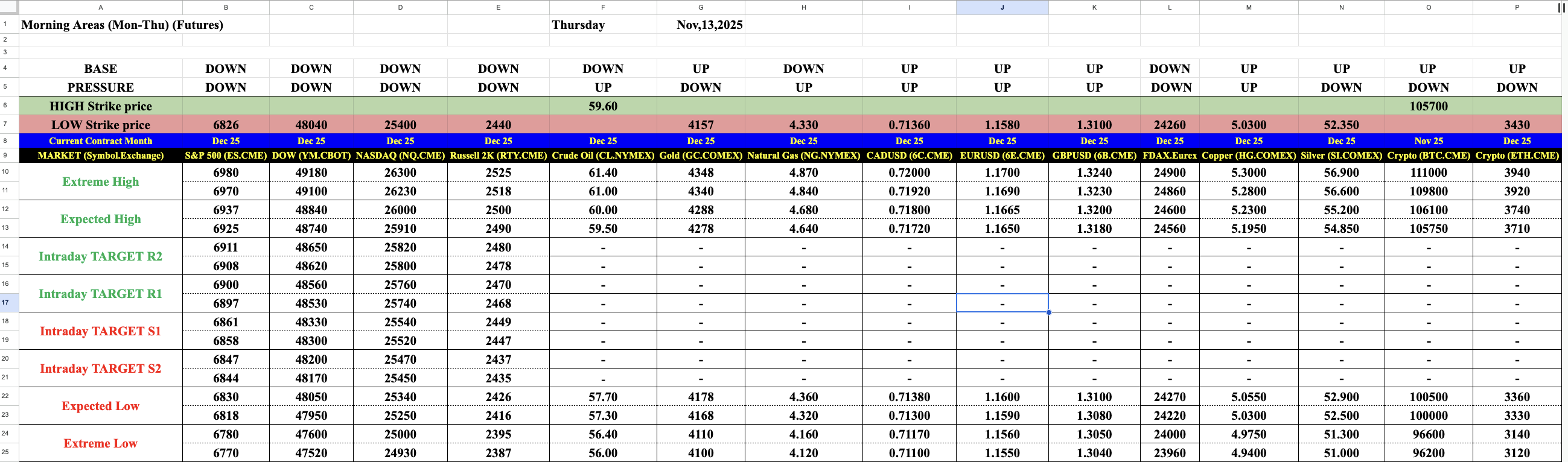
Task: Select column J header
Action: (x=1002, y=7)
